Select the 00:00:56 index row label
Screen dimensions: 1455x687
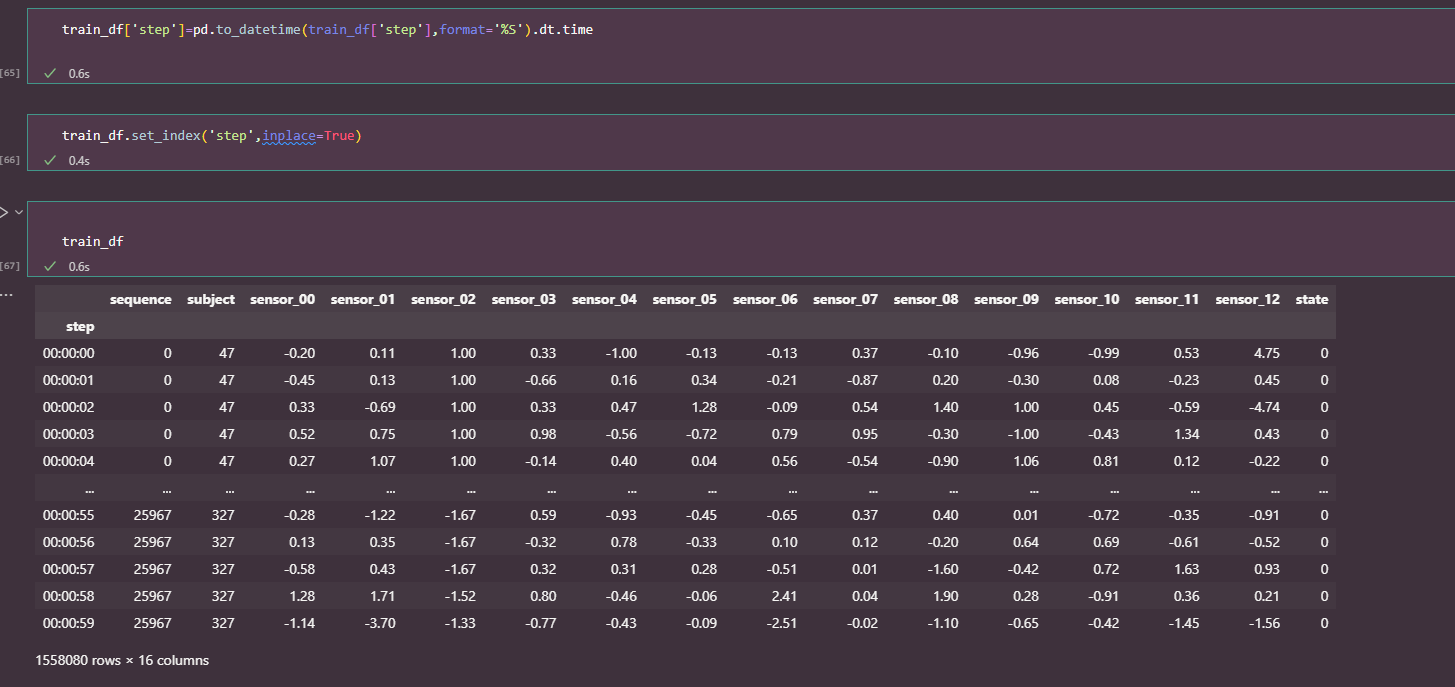point(69,542)
